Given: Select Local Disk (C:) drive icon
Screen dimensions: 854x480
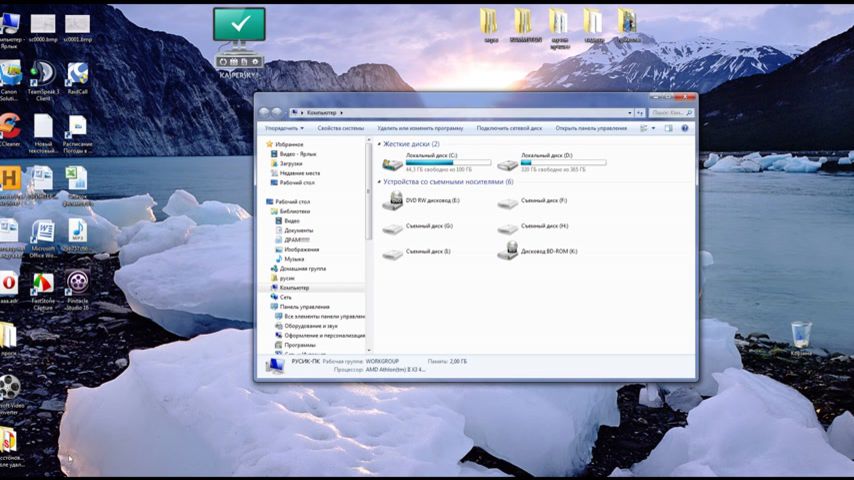Looking at the screenshot, I should click(x=392, y=163).
